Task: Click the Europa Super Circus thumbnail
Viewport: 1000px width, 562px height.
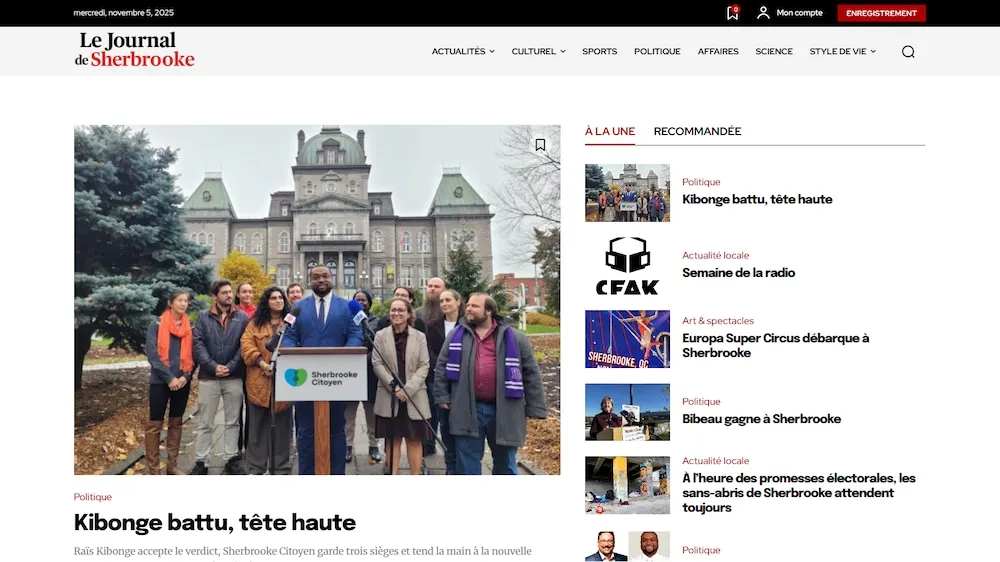Action: (x=627, y=339)
